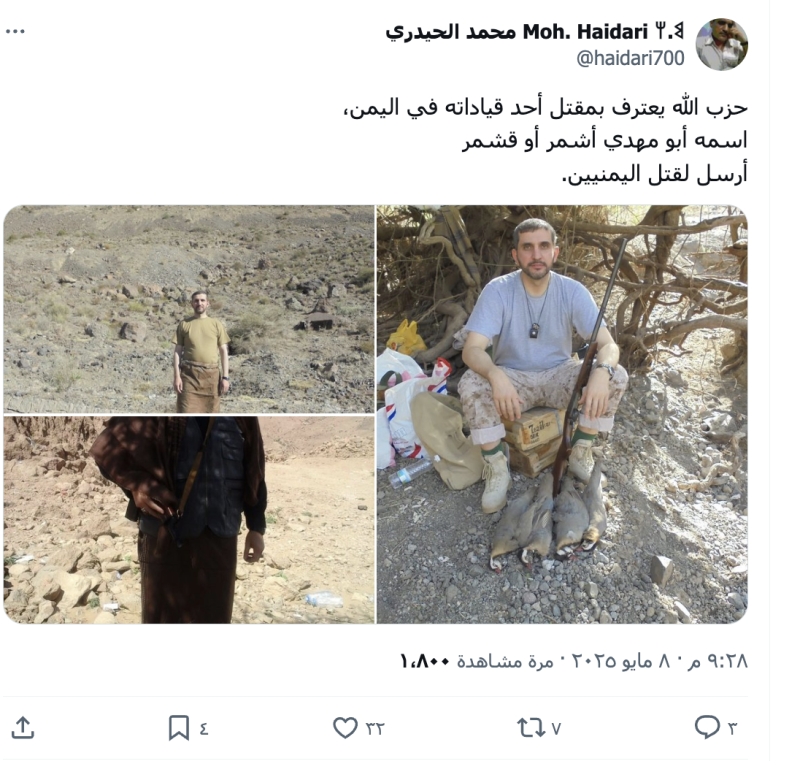Click the share upload arrow icon
Viewport: 800px width, 761px height.
22,727
